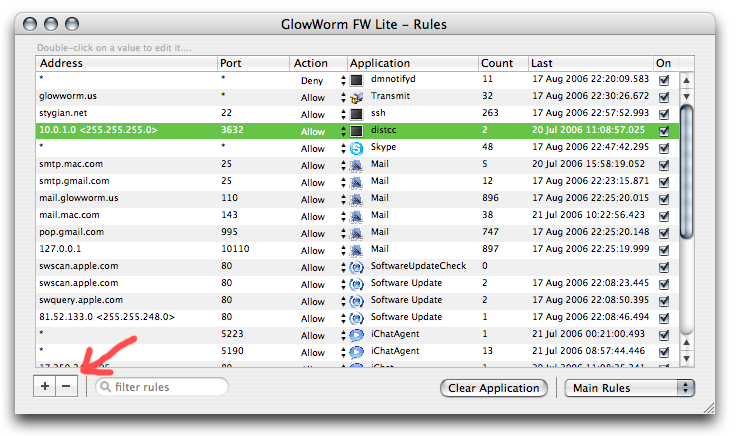
Task: Click address 81.52.133.0 <255.255.248.0>
Action: (x=107, y=317)
